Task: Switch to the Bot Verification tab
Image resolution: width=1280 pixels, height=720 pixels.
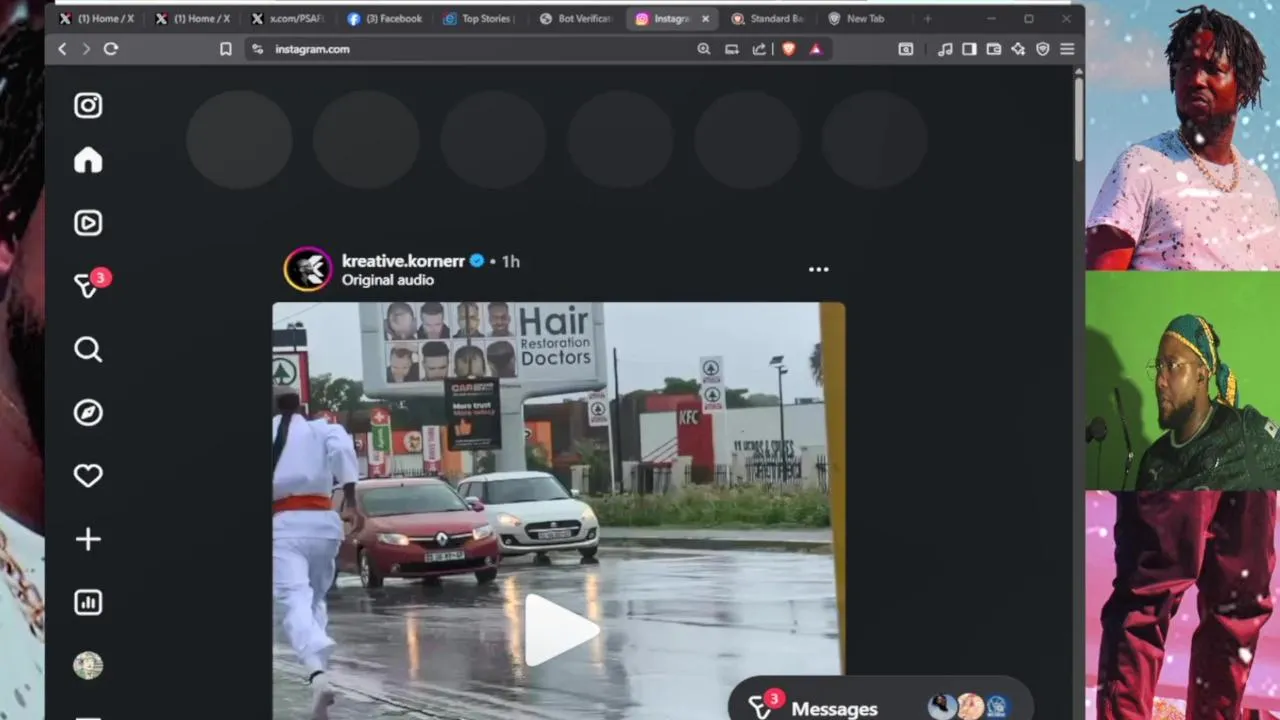Action: click(x=576, y=18)
